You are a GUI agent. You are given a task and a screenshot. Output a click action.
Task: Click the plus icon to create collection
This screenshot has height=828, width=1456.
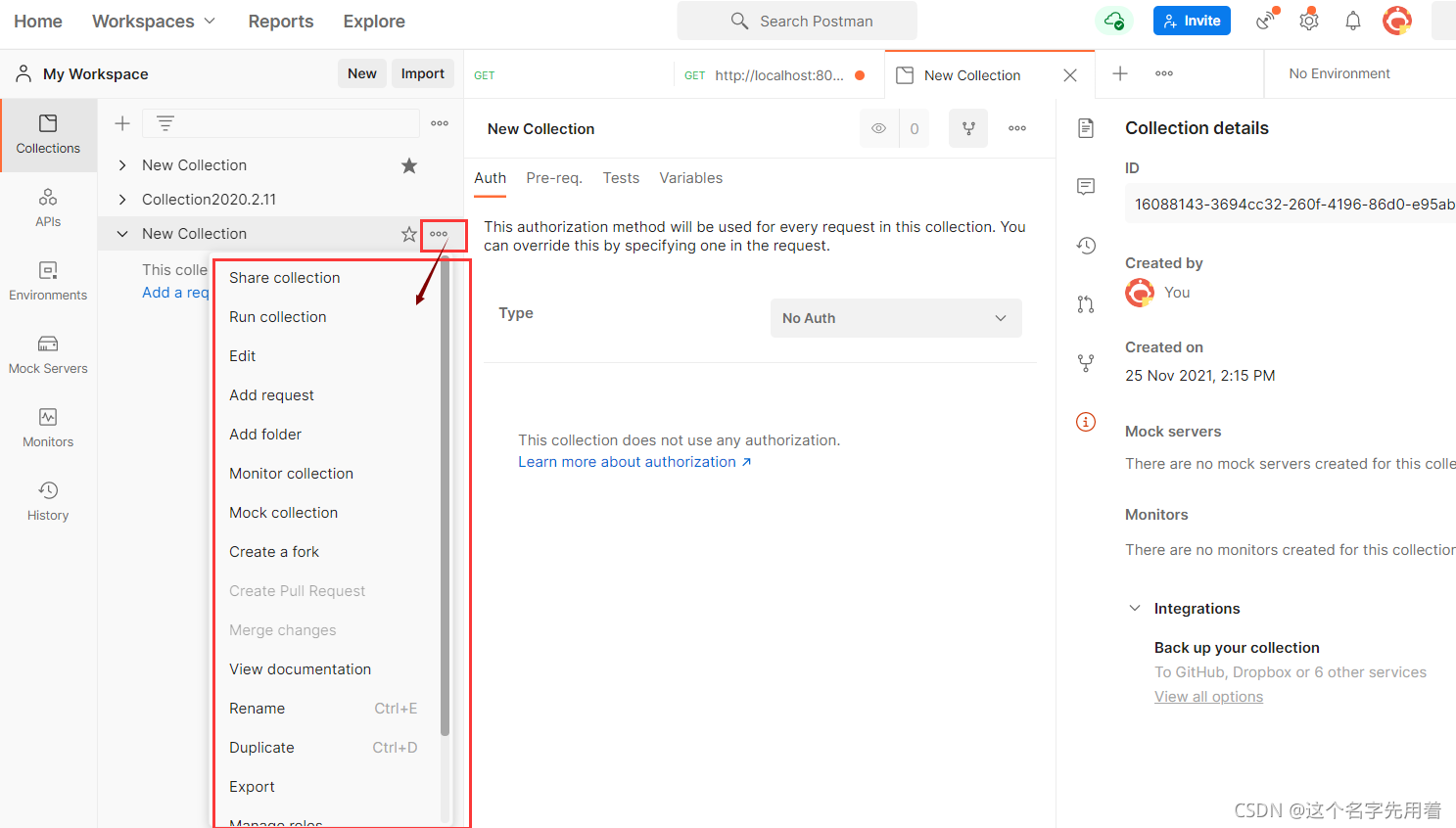(122, 123)
